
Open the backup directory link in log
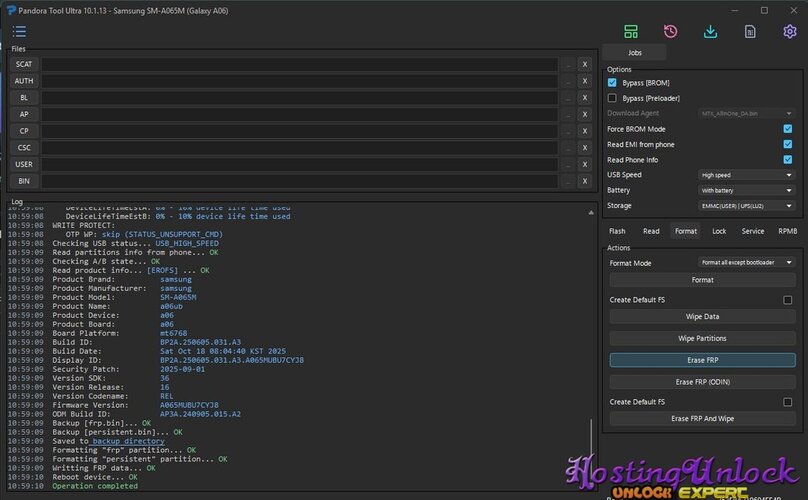coord(128,441)
